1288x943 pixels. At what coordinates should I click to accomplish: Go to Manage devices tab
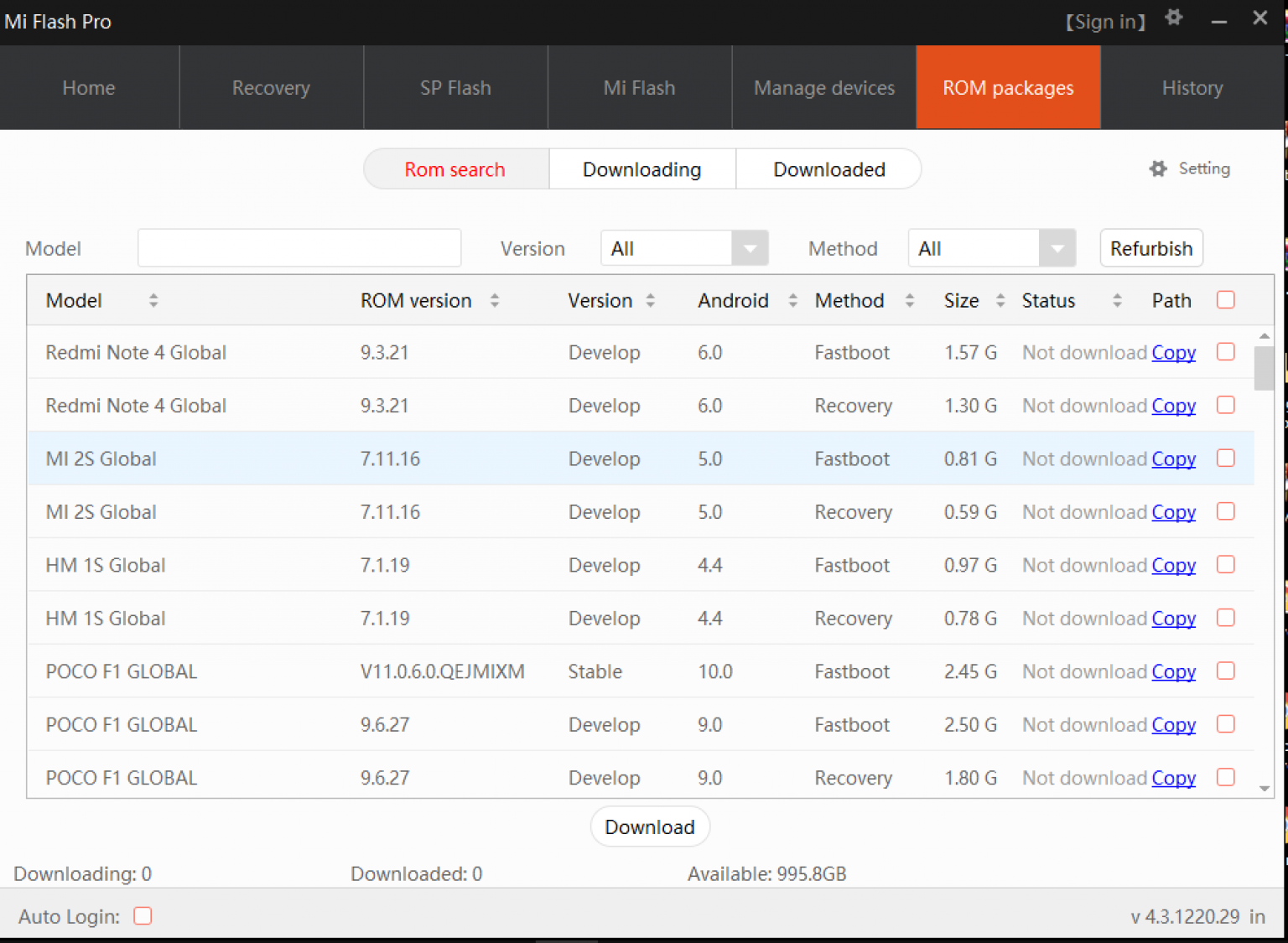824,87
